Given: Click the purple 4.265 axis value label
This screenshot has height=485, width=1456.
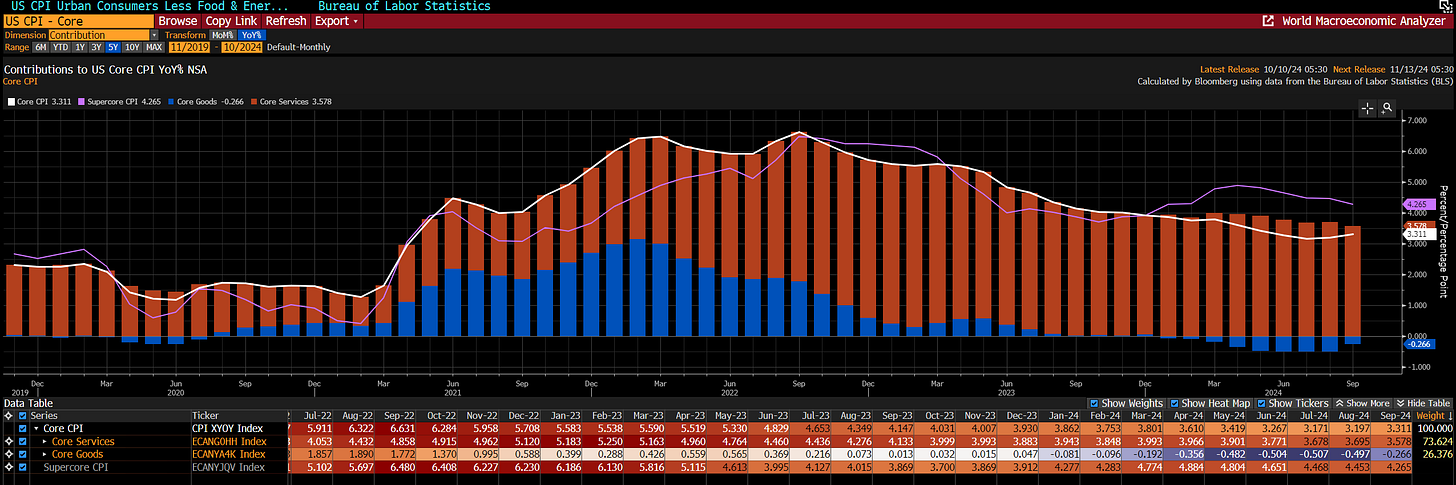Looking at the screenshot, I should click(x=1422, y=204).
